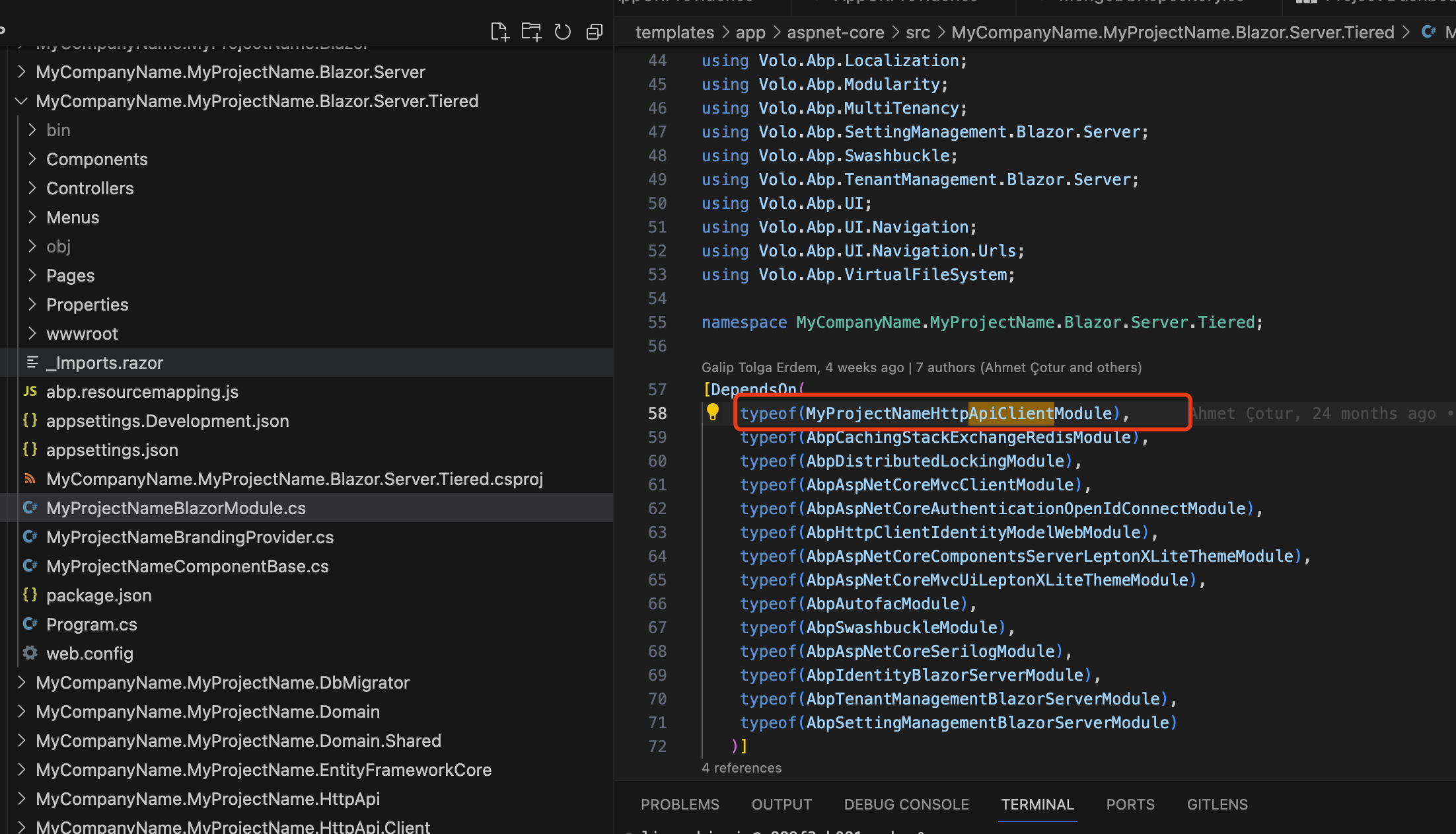This screenshot has width=1456, height=834.
Task: Open the GITLENS panel tab
Action: pyautogui.click(x=1217, y=804)
